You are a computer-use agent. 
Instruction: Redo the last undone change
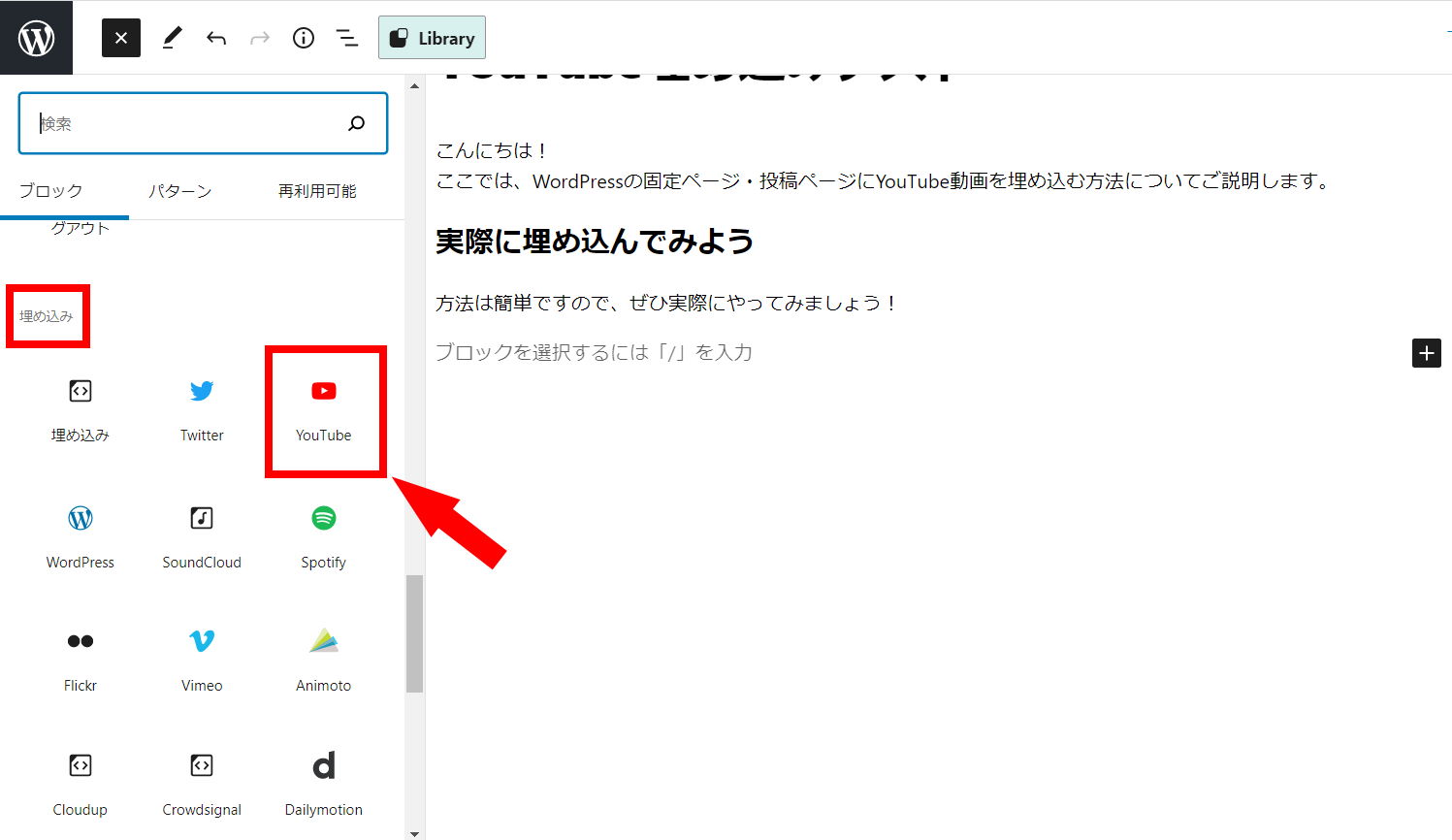pos(259,39)
